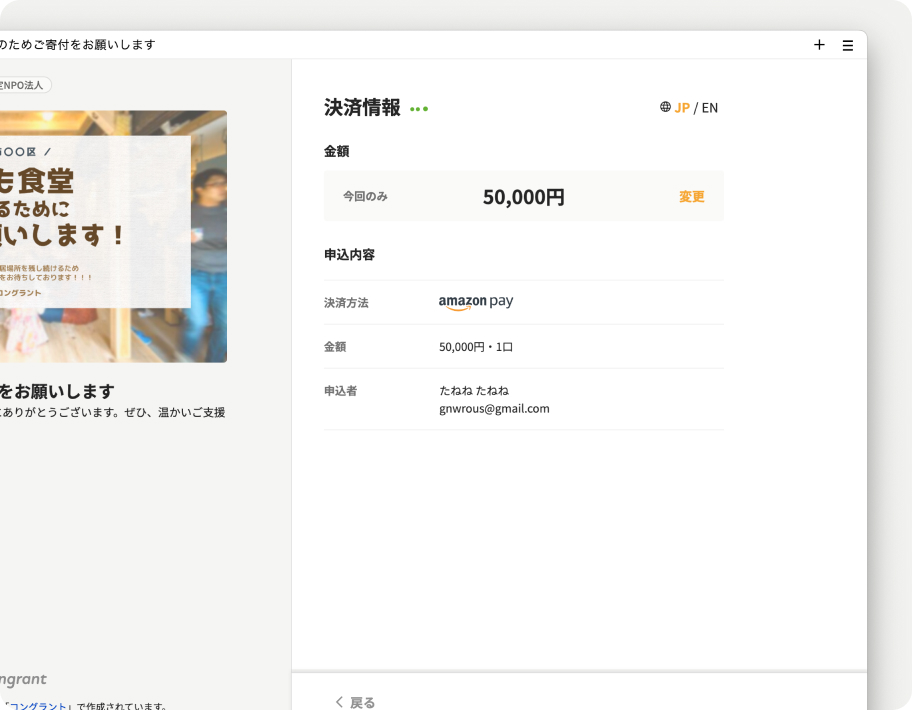Click the email gnwrous@gmail.com
The height and width of the screenshot is (710, 912).
tap(494, 409)
